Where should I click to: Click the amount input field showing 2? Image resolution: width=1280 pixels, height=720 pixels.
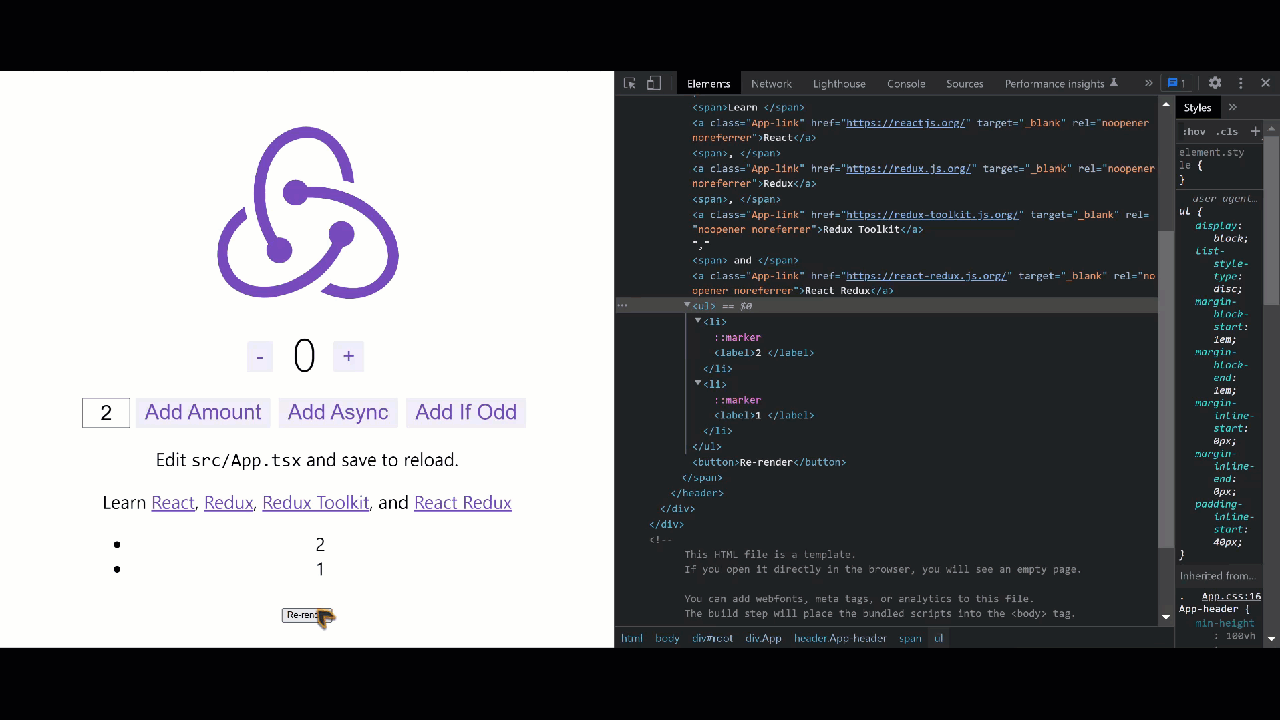pos(106,412)
